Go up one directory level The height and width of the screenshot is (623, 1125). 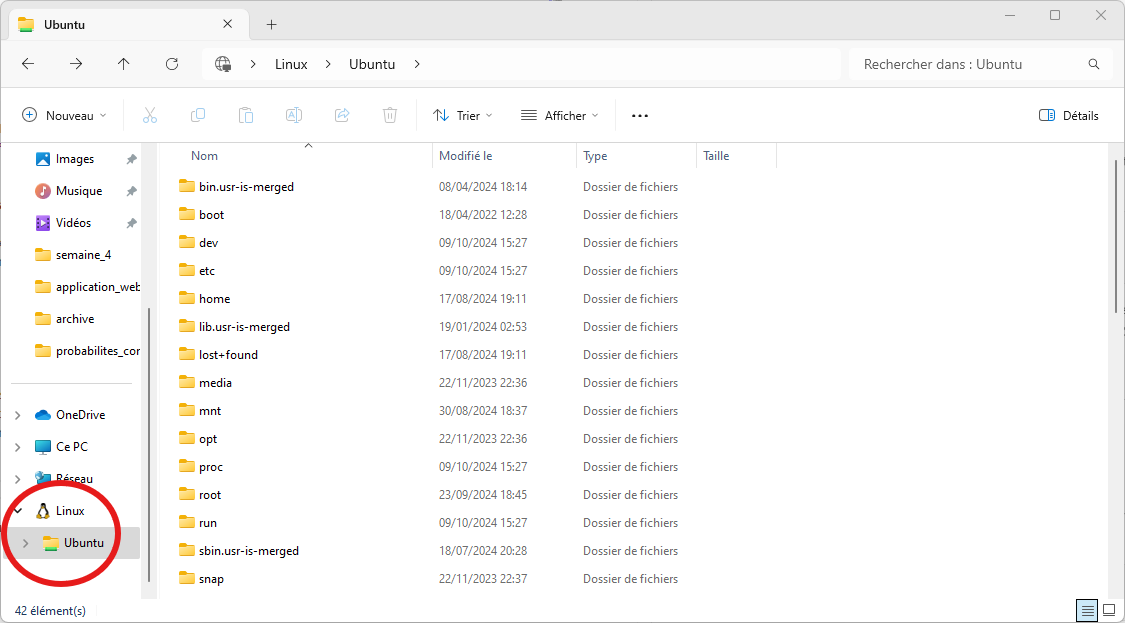(124, 64)
